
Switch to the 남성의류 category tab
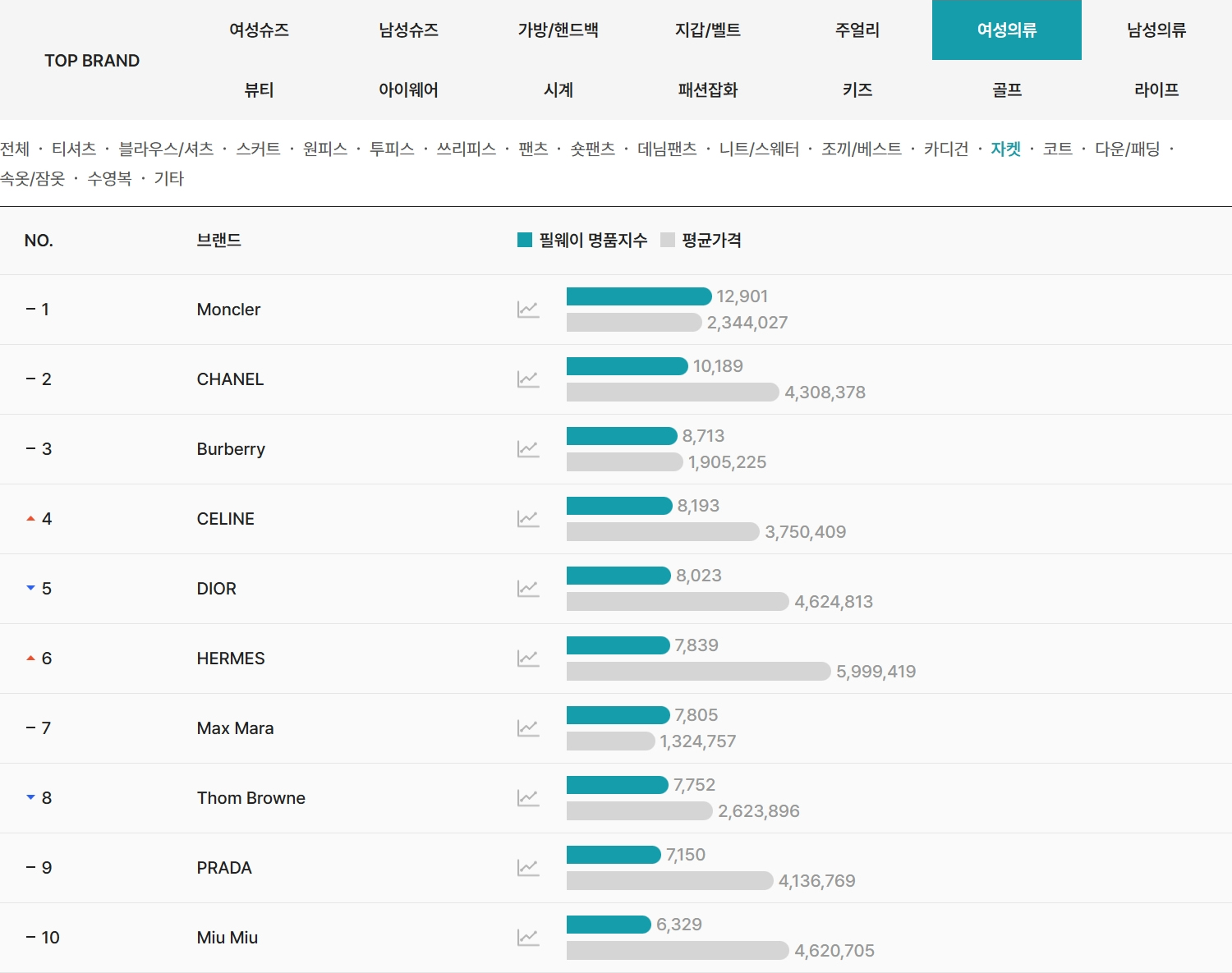tap(1156, 30)
